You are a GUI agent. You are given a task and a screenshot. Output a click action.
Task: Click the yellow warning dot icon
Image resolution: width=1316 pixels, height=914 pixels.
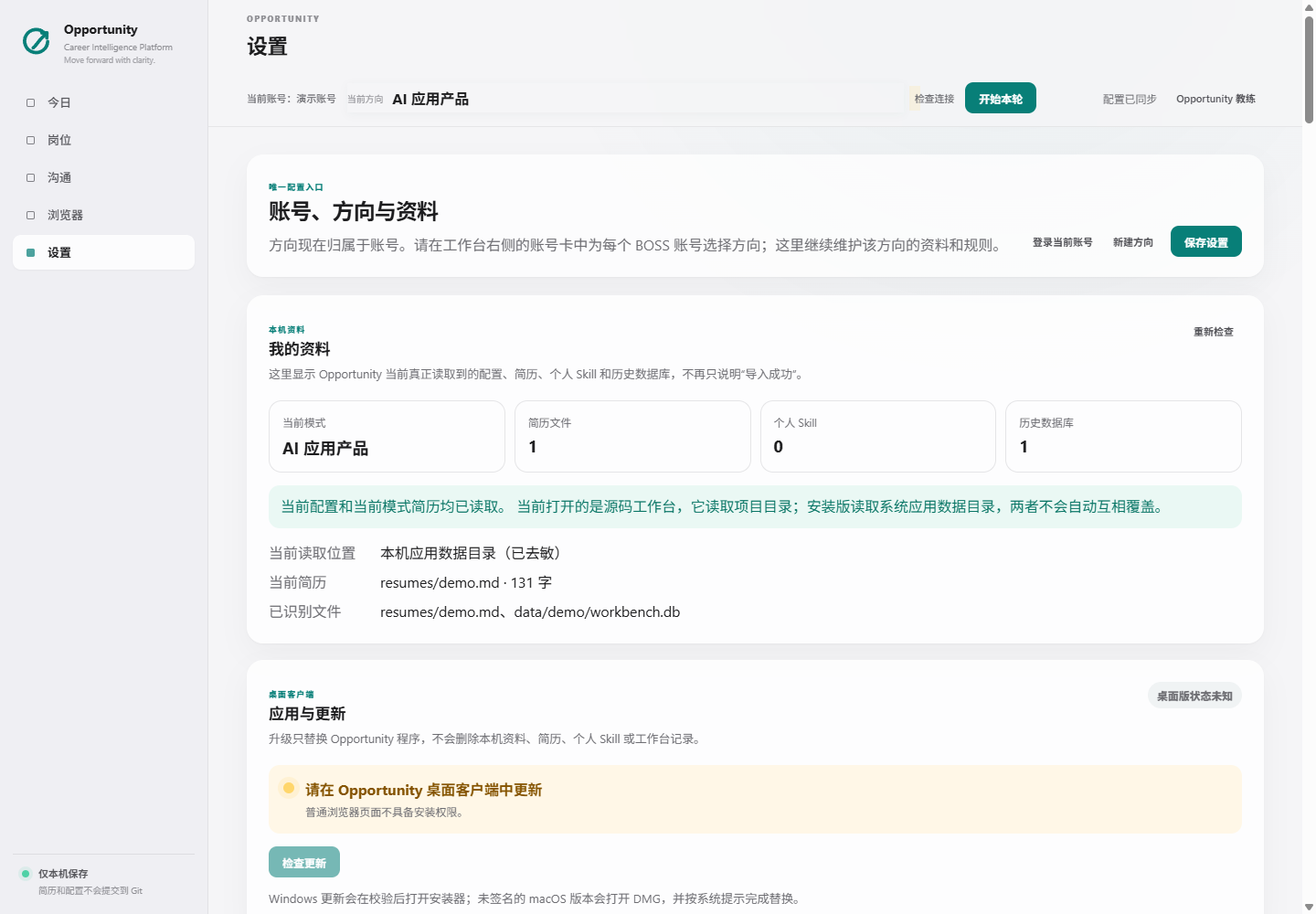(x=289, y=788)
